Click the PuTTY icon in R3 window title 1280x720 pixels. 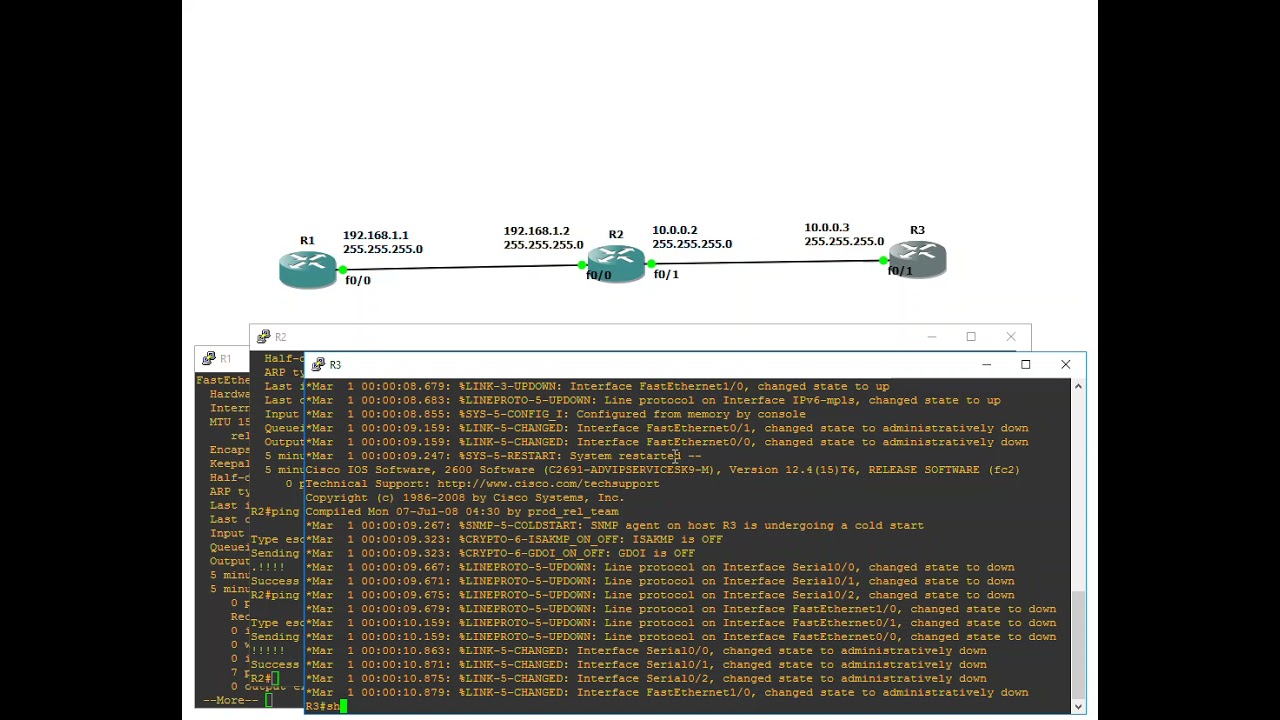pyautogui.click(x=317, y=365)
